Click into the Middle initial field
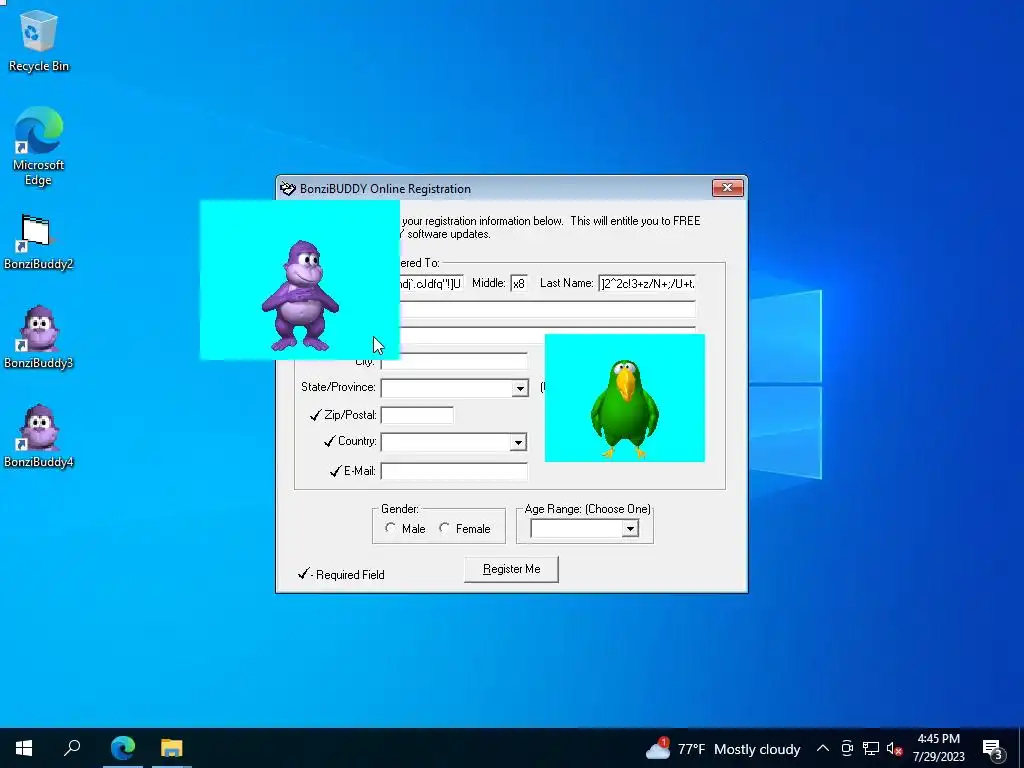 (519, 284)
